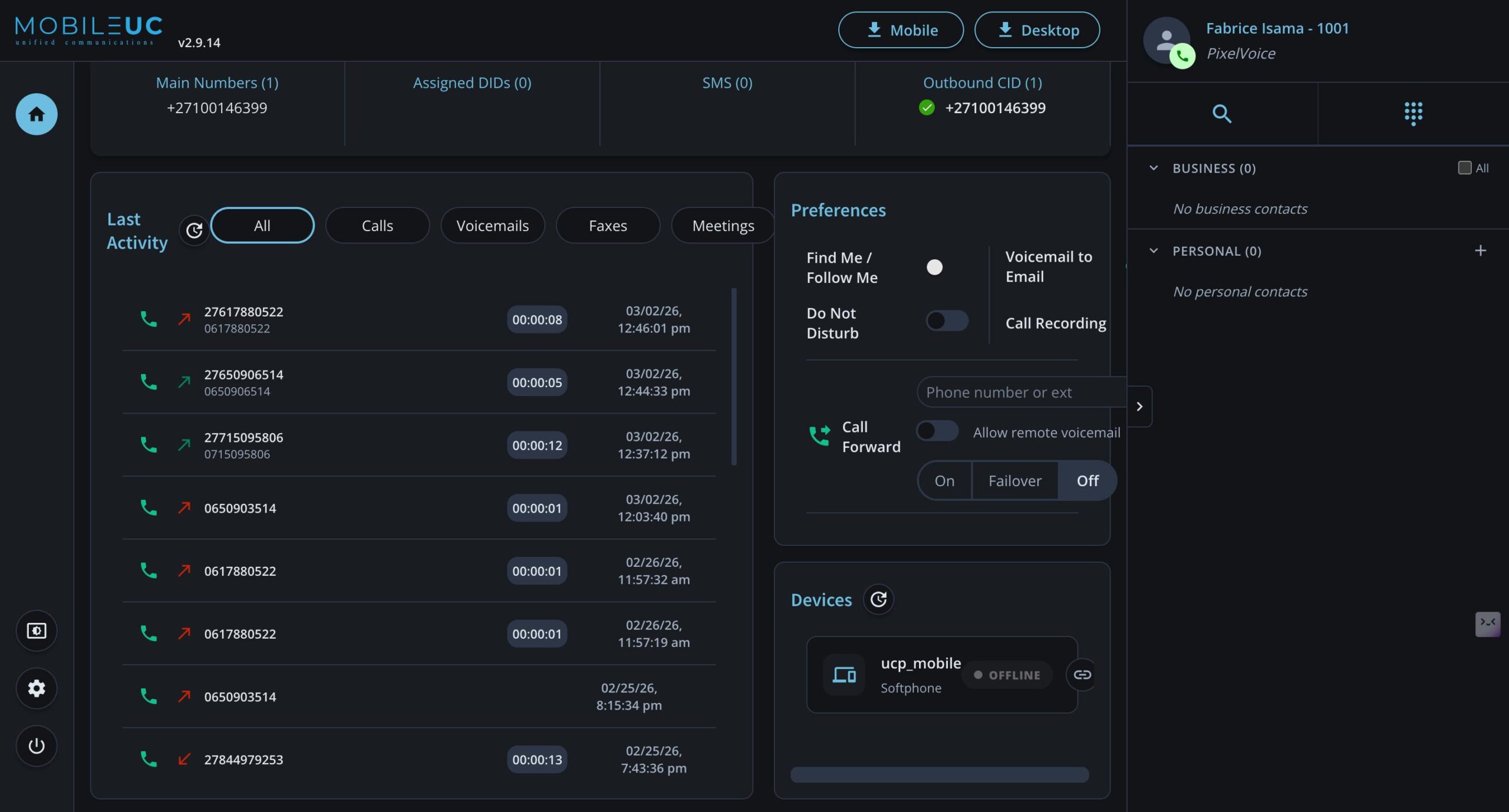This screenshot has height=812, width=1509.
Task: Set Call Forward to Off
Action: click(x=1087, y=481)
